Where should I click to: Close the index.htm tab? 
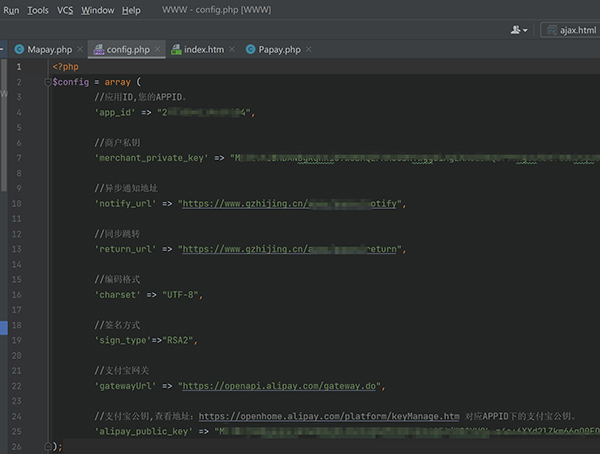(x=233, y=49)
